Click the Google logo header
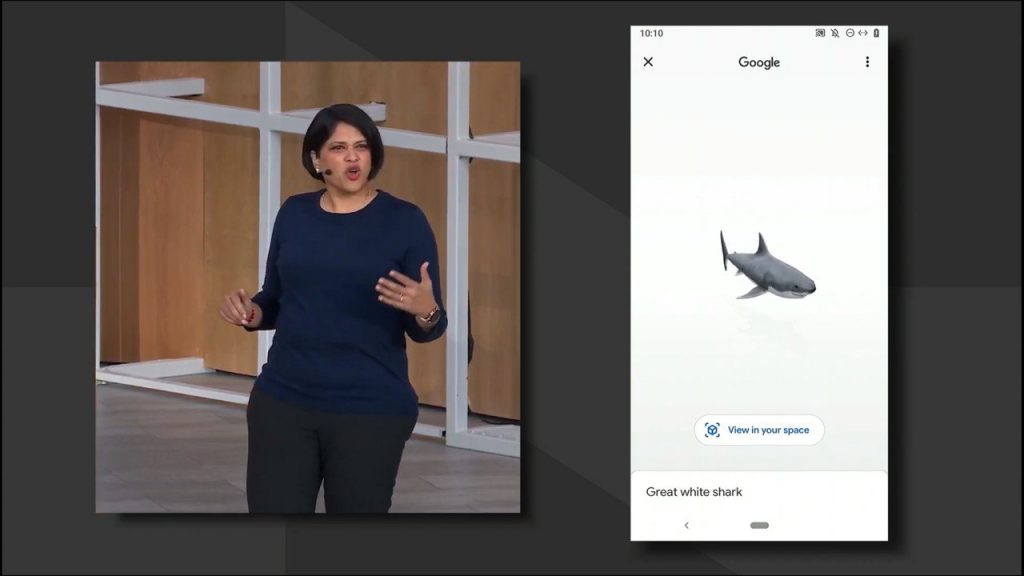The image size is (1024, 576). [x=759, y=62]
